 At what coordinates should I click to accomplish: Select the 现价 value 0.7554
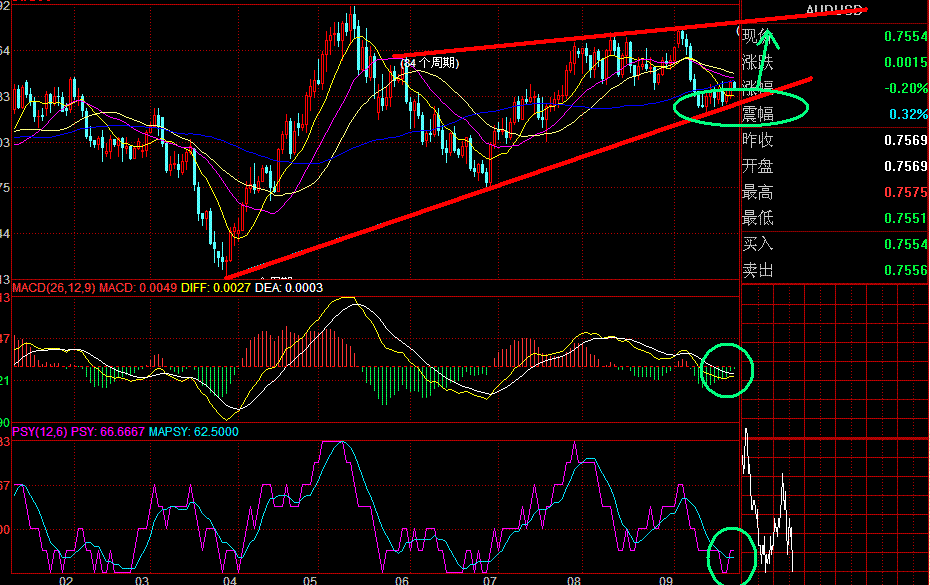(906, 36)
